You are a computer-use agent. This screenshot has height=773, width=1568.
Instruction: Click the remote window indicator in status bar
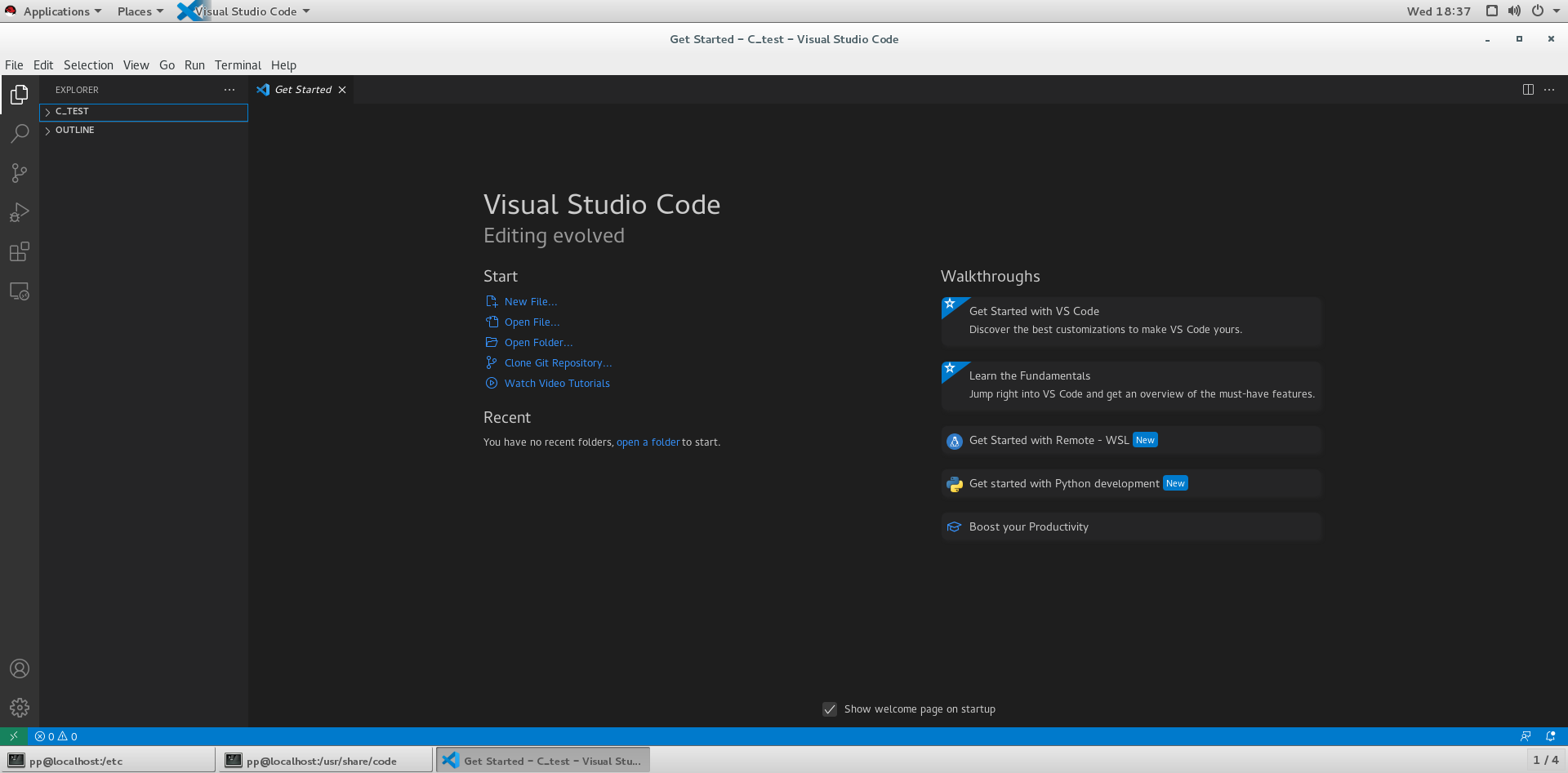coord(14,736)
